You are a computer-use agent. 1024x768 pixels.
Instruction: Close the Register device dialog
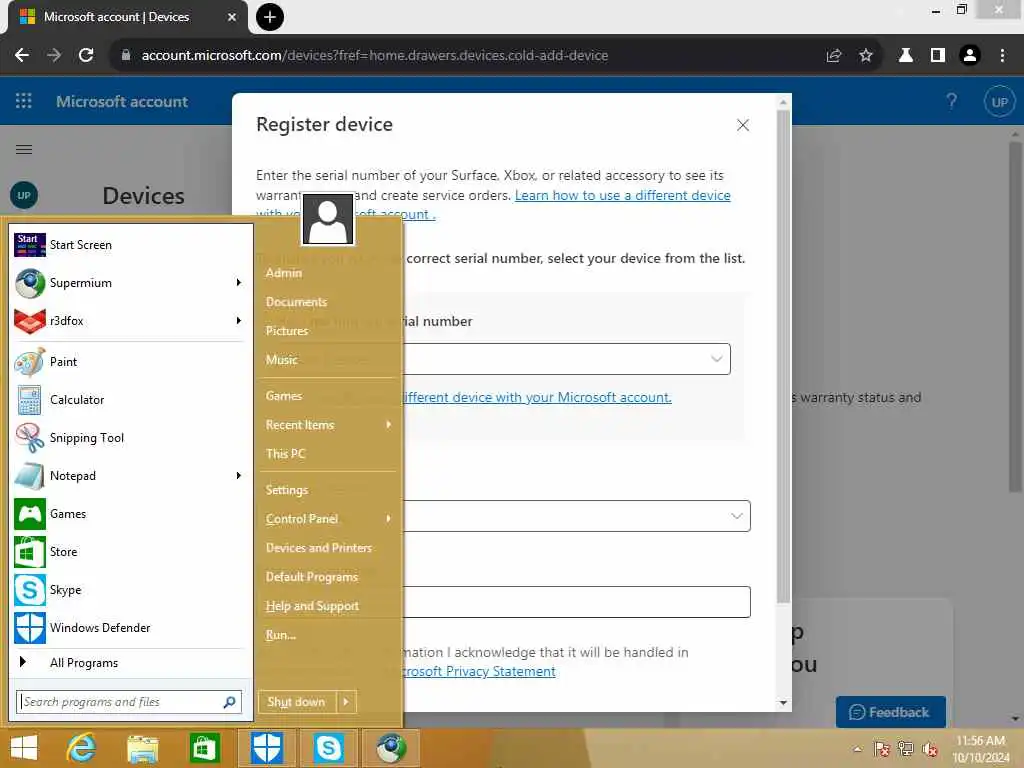[743, 125]
